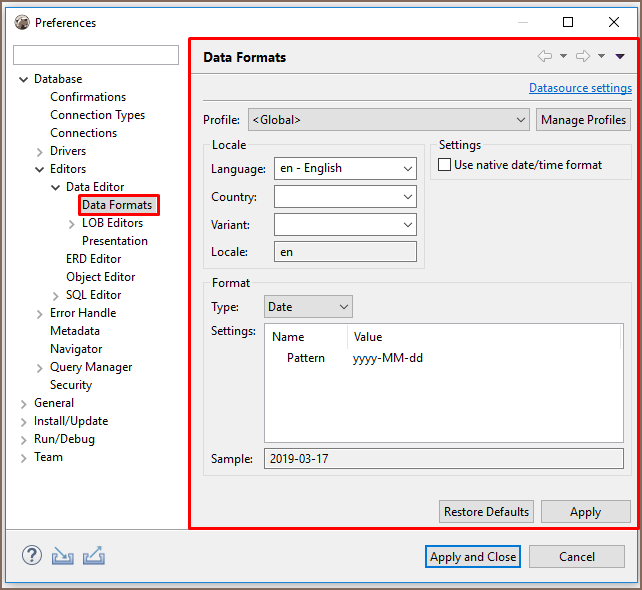
Task: Click Apply and Close
Action: coord(473,556)
